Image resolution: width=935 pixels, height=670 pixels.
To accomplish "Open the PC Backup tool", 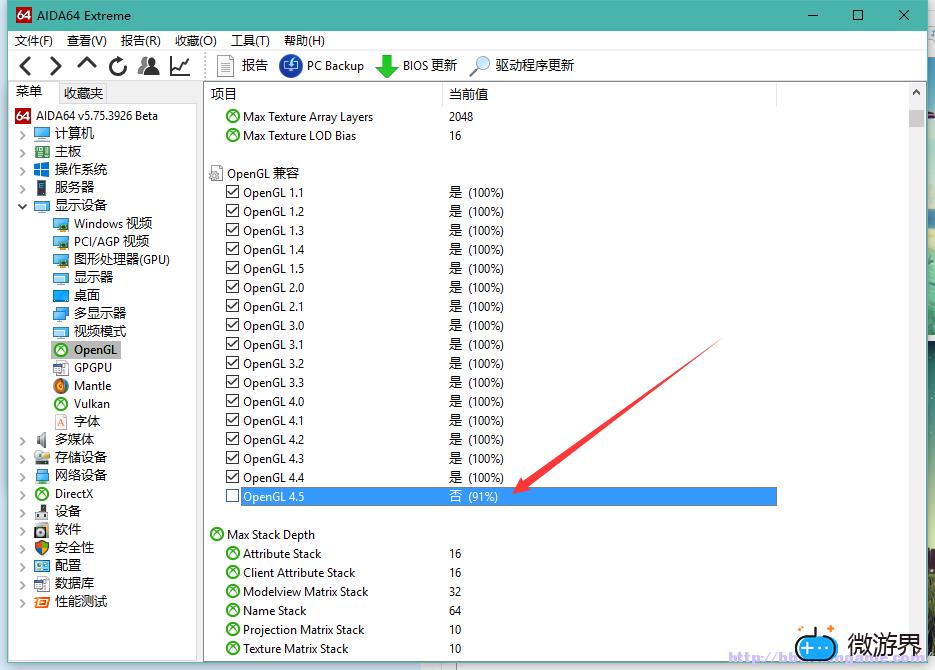I will 321,66.
